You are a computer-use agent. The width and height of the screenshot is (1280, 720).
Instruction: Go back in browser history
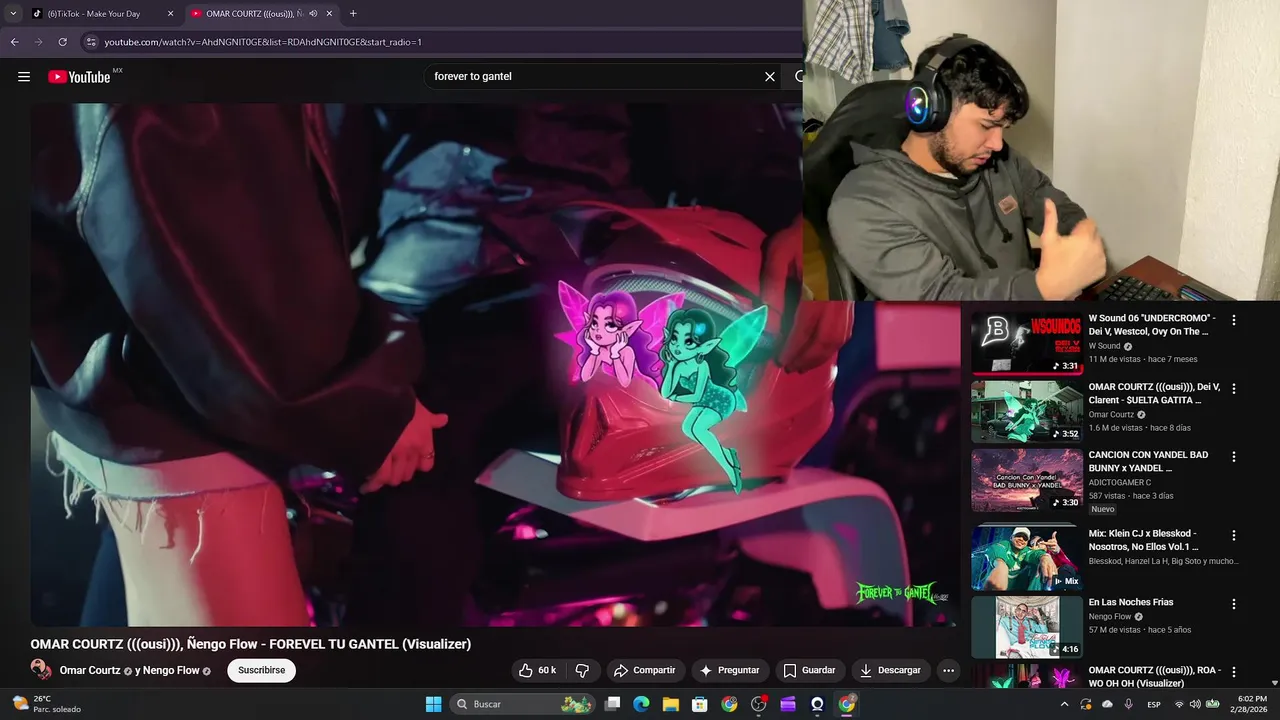(x=15, y=42)
